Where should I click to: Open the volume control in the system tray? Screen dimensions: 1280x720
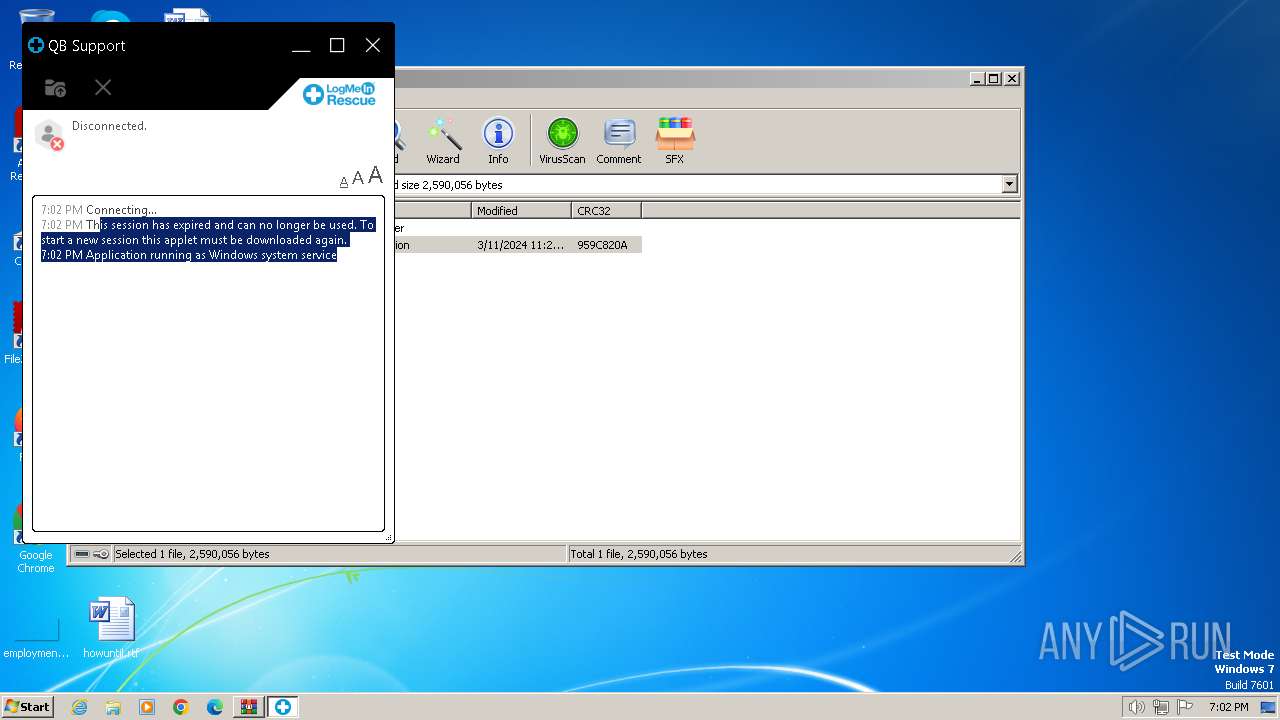[x=1136, y=707]
